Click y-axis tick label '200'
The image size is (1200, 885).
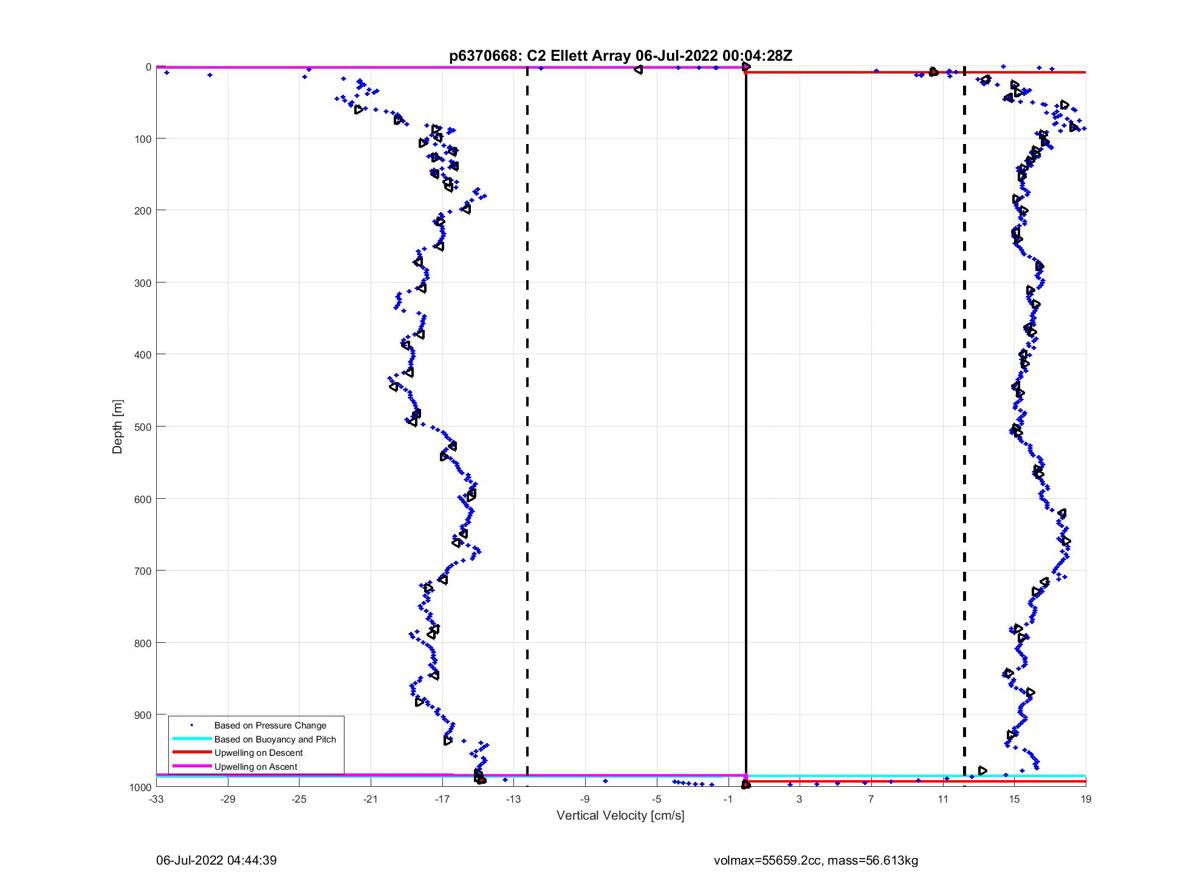(143, 211)
